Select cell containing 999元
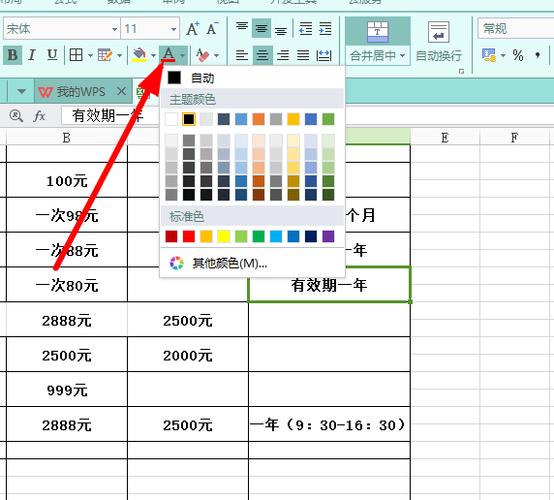The height and width of the screenshot is (500, 554). click(x=67, y=389)
